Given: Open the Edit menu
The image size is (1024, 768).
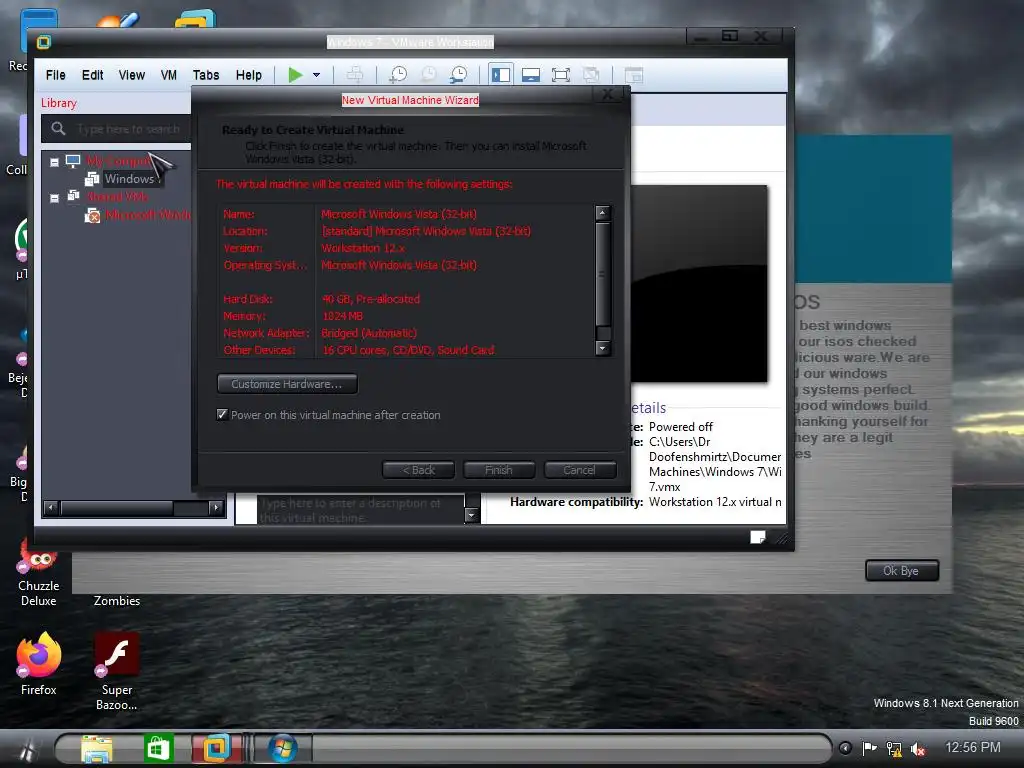Looking at the screenshot, I should [92, 75].
